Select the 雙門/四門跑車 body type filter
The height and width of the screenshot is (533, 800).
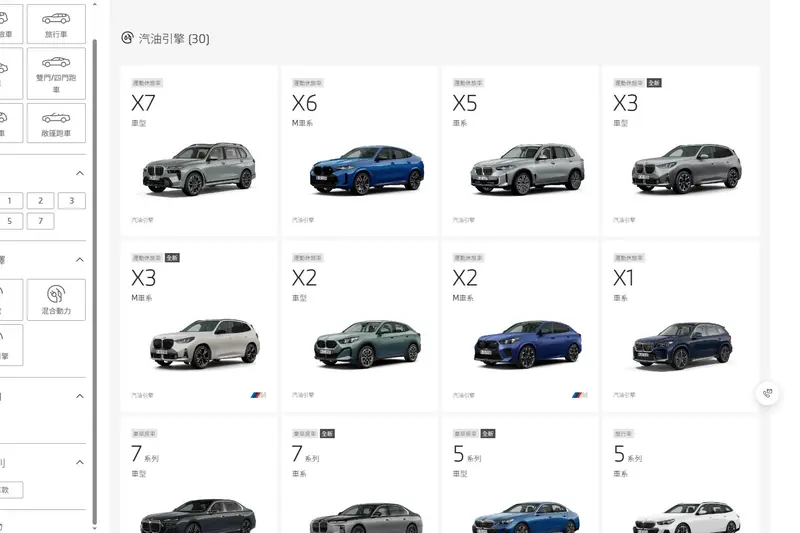tap(56, 73)
